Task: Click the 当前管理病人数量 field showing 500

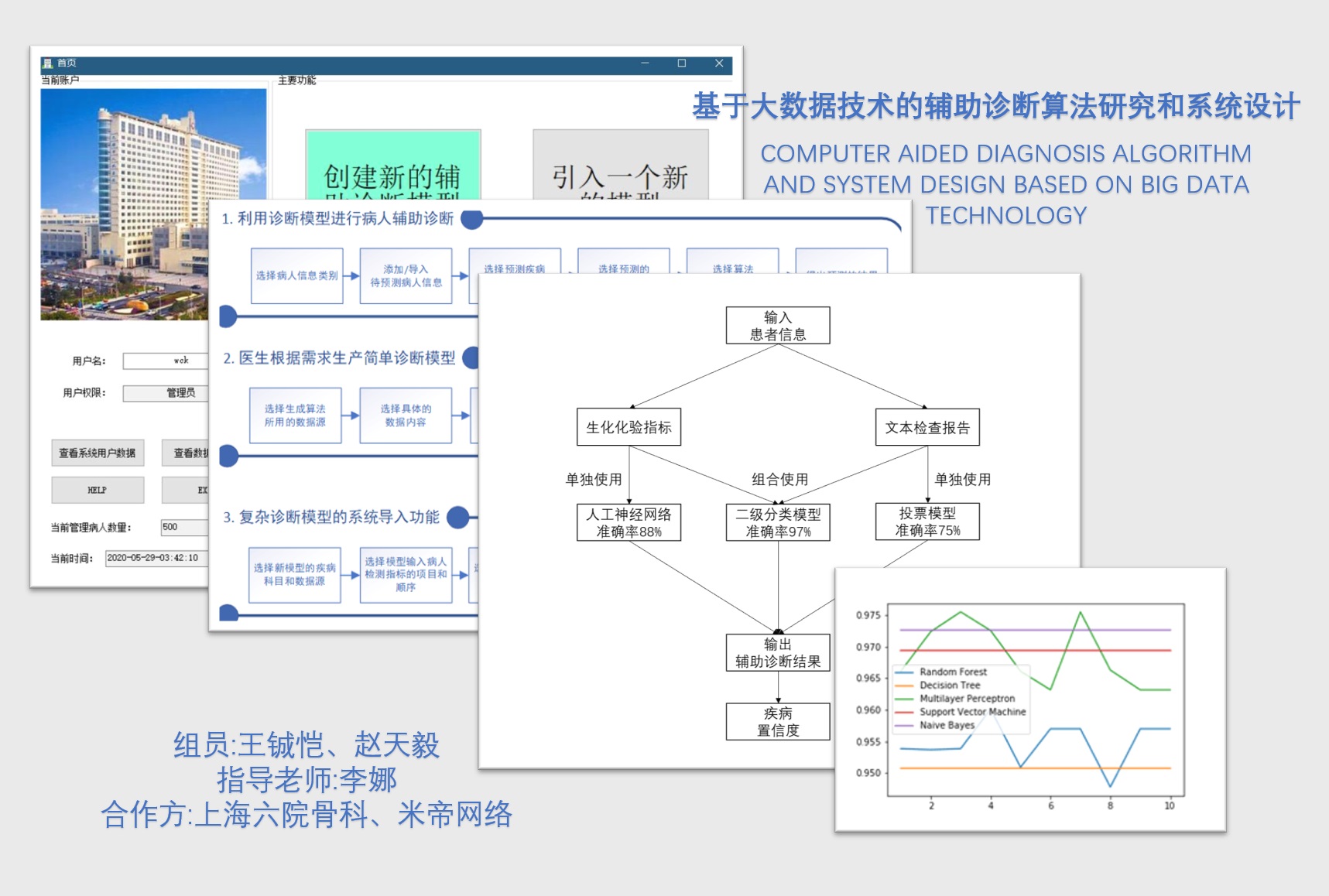Action: coord(183,528)
